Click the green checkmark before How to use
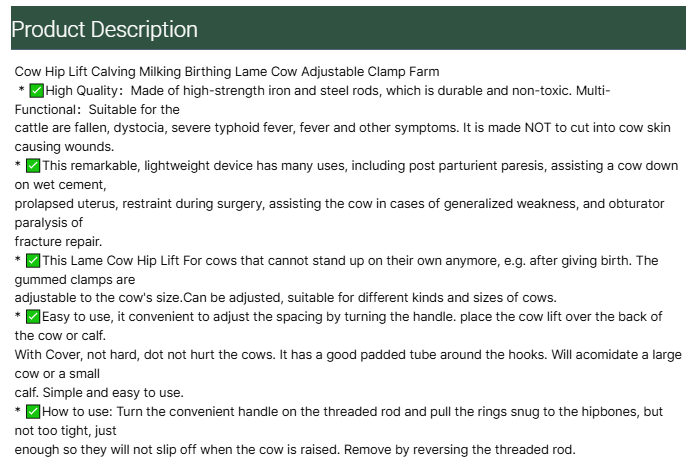The height and width of the screenshot is (469, 695). point(33,412)
